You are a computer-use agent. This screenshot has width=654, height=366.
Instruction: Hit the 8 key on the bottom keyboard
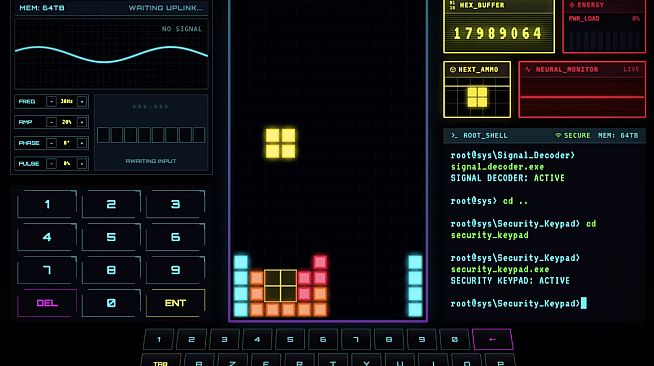tap(389, 339)
